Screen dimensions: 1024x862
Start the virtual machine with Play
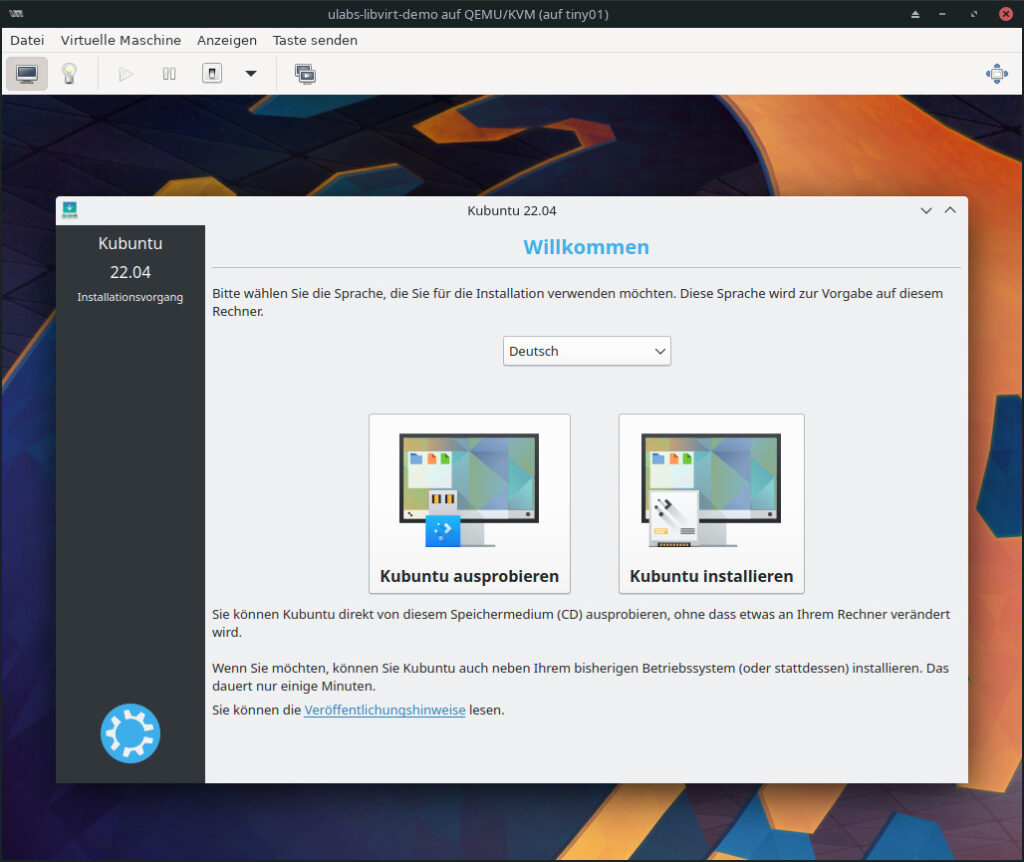[x=125, y=74]
